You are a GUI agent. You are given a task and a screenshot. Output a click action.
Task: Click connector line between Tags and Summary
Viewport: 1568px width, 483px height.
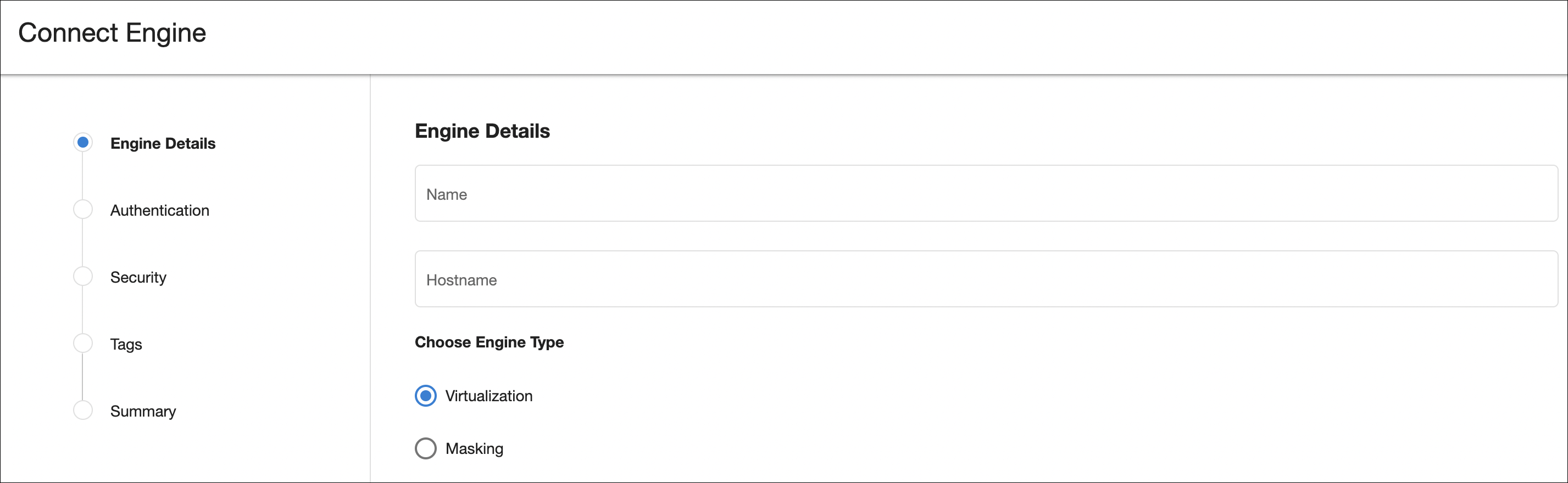[83, 377]
